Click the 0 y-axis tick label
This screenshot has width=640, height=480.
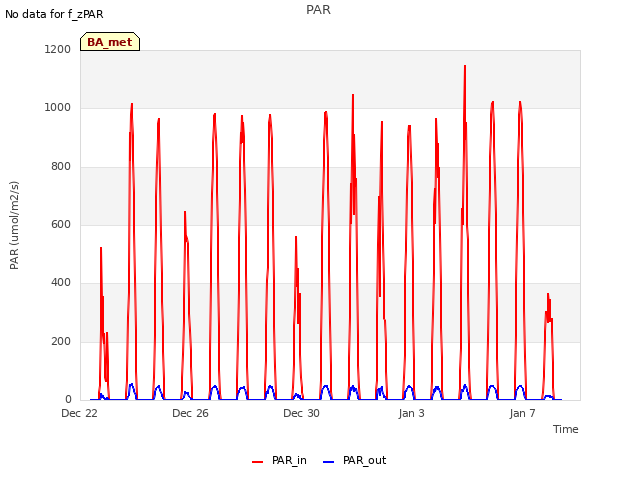tap(68, 399)
